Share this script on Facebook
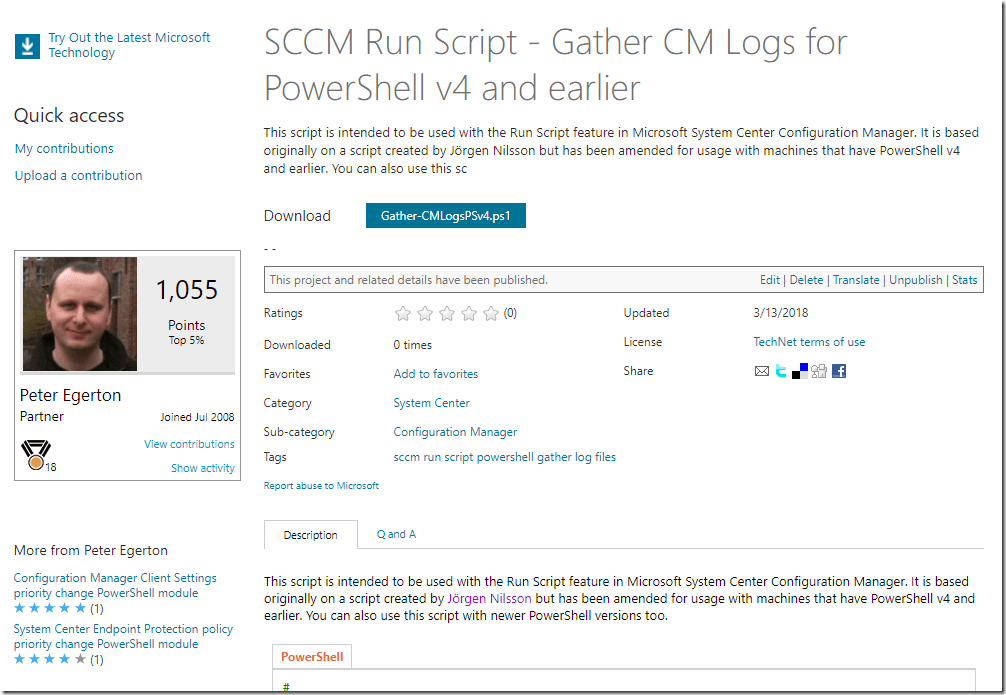The height and width of the screenshot is (695, 1006). (x=839, y=372)
